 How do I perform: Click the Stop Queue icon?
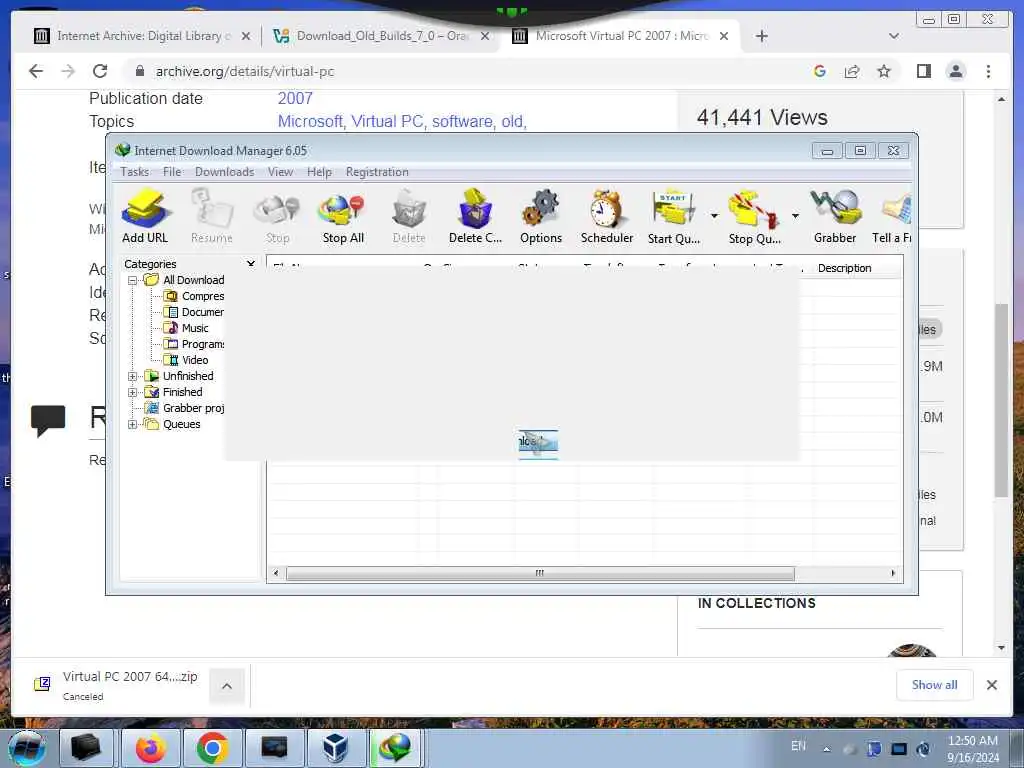754,216
